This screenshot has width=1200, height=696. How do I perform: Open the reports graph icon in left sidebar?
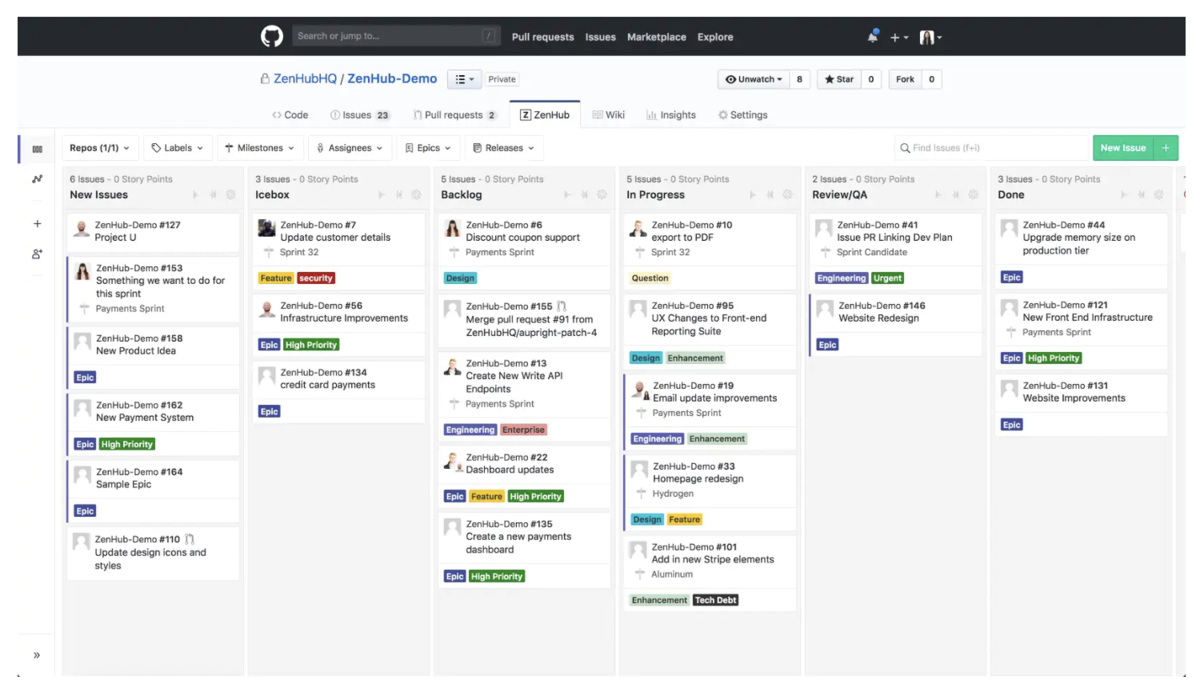point(37,179)
